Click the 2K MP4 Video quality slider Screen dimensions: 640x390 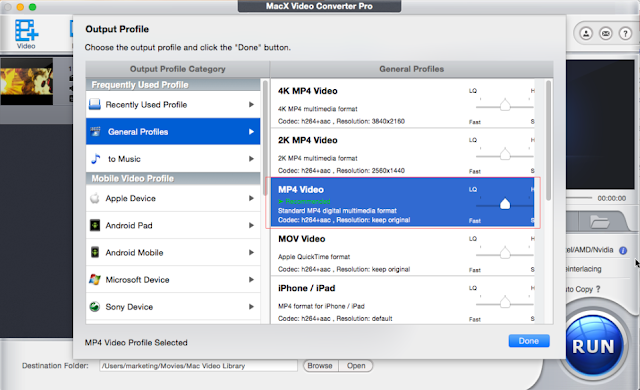[x=505, y=155]
